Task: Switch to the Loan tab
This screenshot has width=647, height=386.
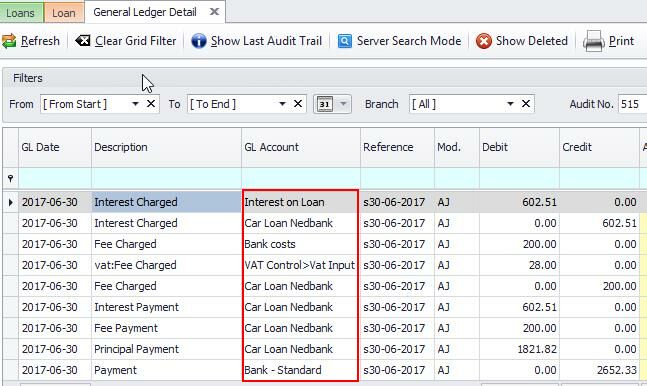Action: 64,12
